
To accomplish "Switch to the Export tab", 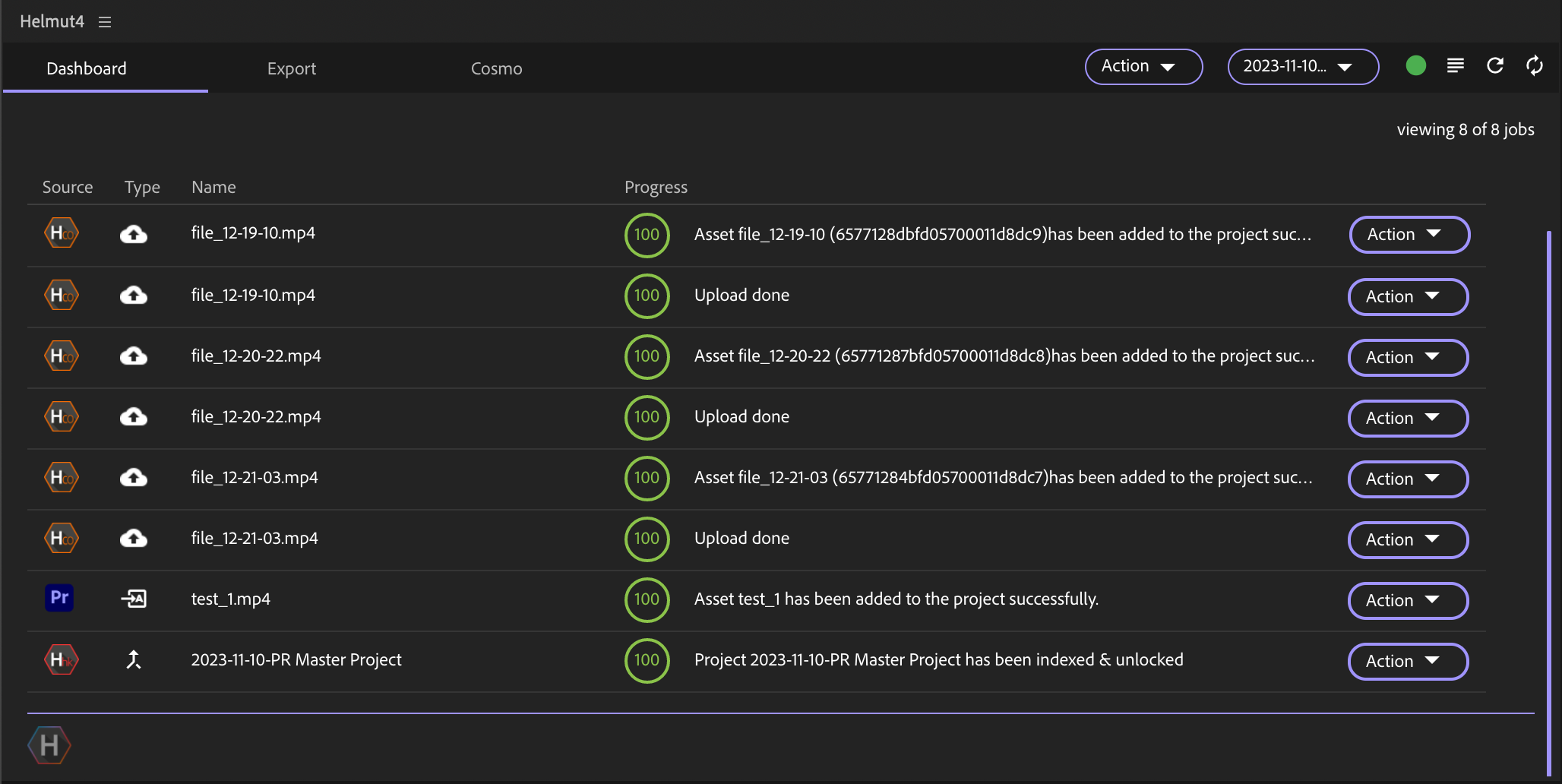I will point(291,68).
